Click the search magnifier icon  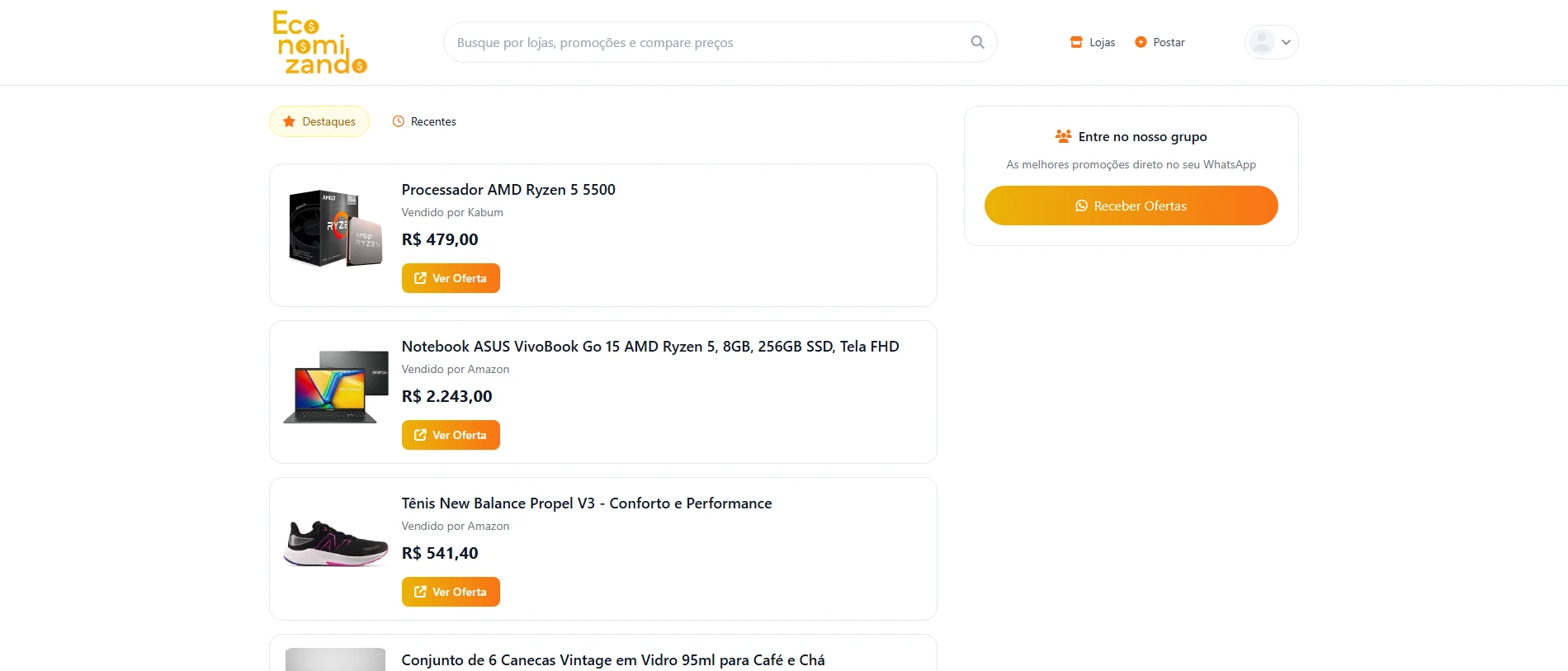[977, 42]
